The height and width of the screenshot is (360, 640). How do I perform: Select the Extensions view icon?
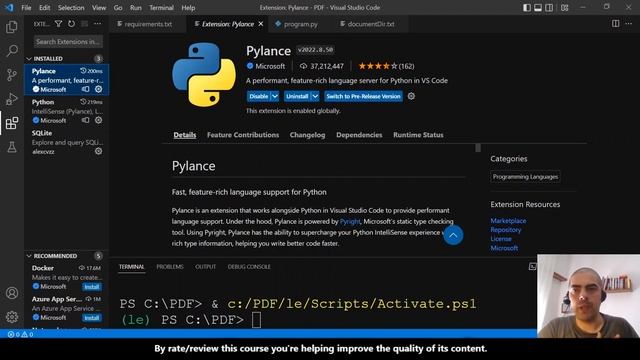pos(12,123)
